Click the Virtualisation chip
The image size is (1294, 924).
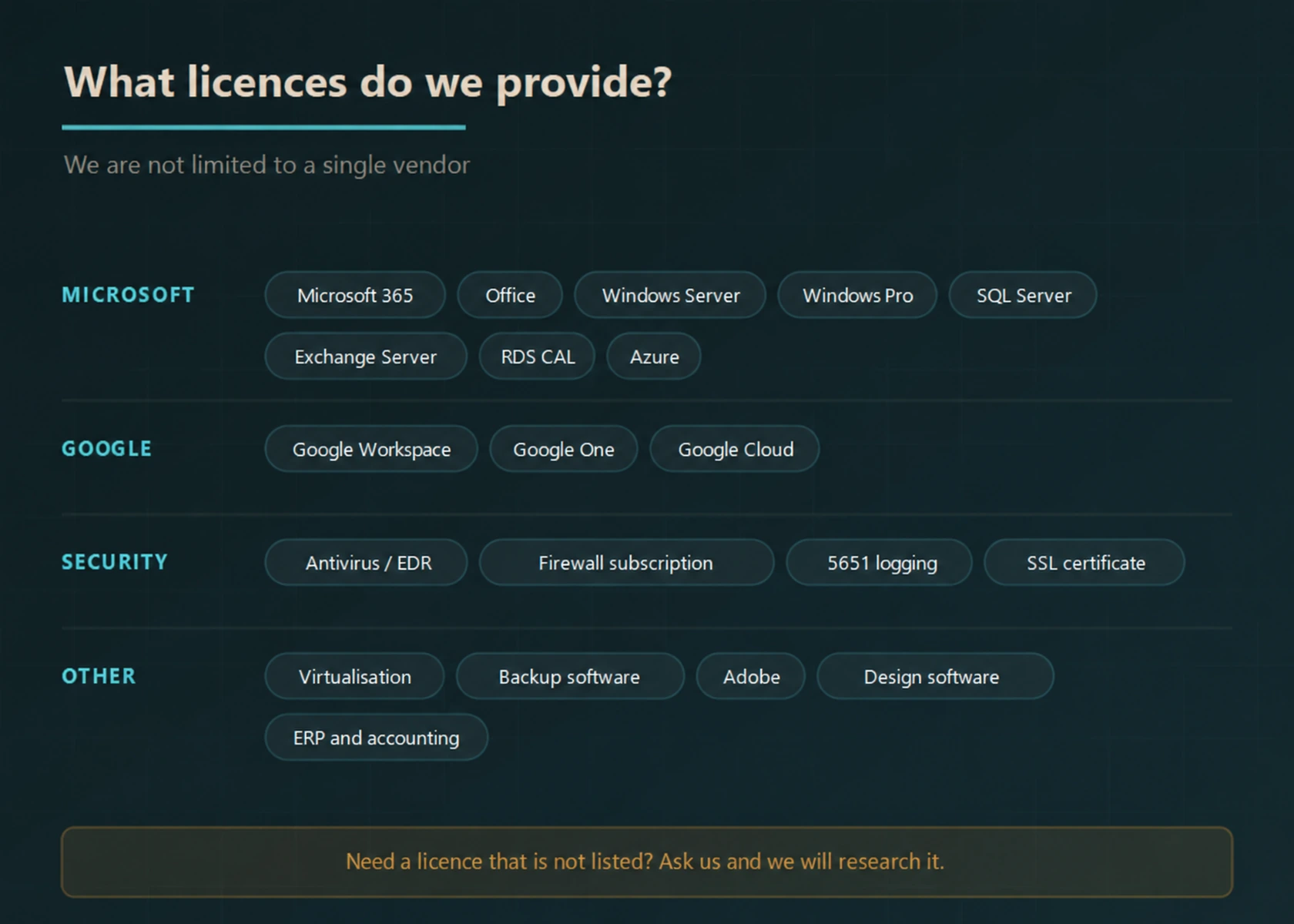tap(354, 676)
